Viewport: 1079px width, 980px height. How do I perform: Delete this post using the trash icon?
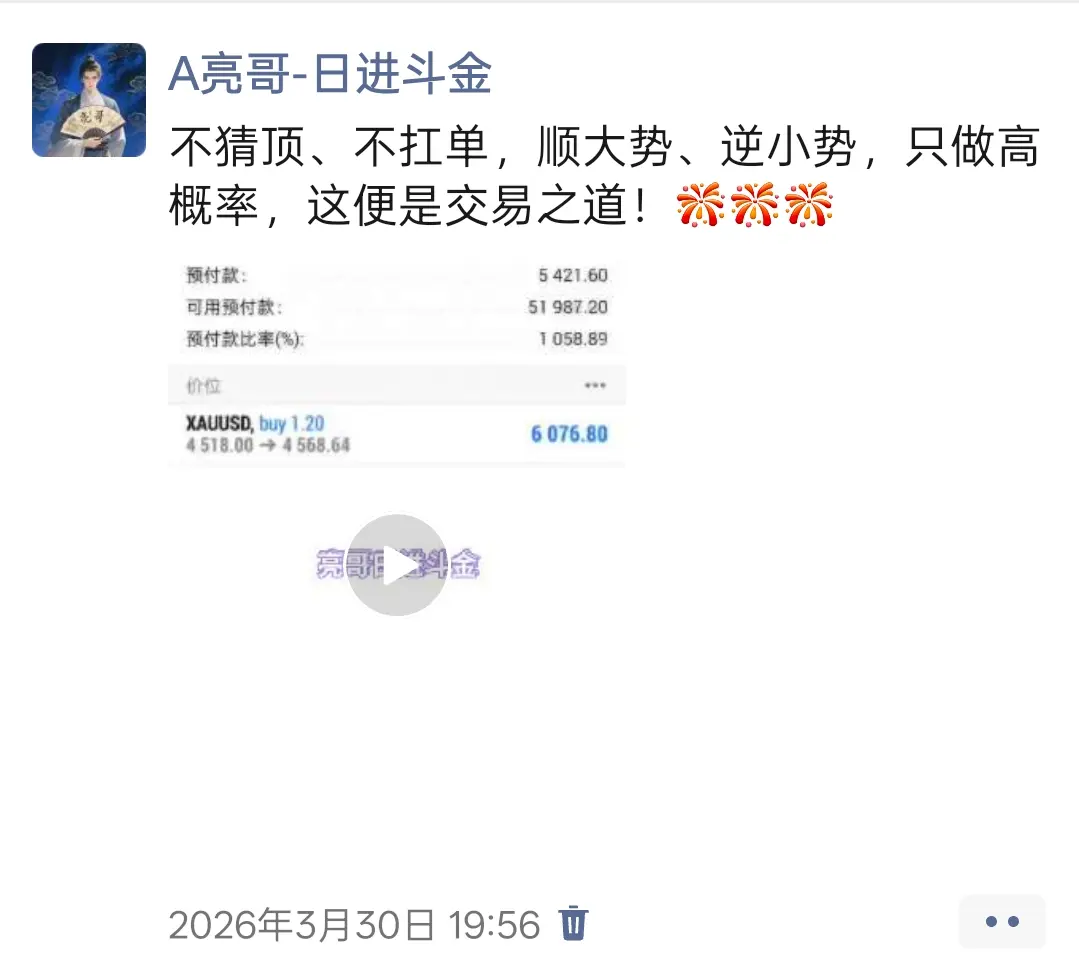pos(573,924)
